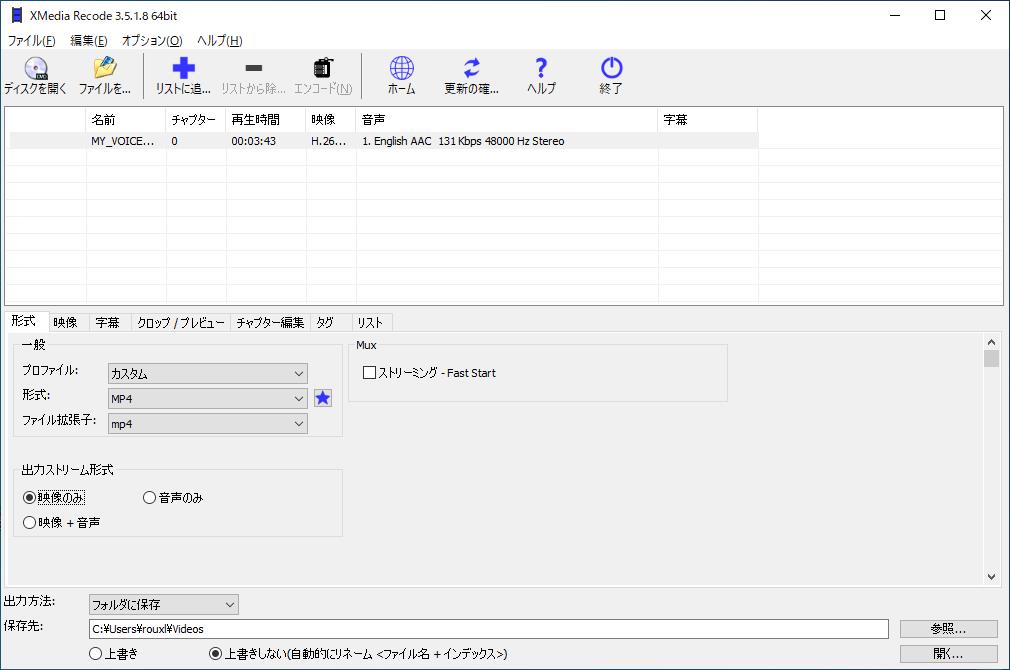Click 名前 column header
Viewport: 1010px width, 670px height.
[x=126, y=120]
